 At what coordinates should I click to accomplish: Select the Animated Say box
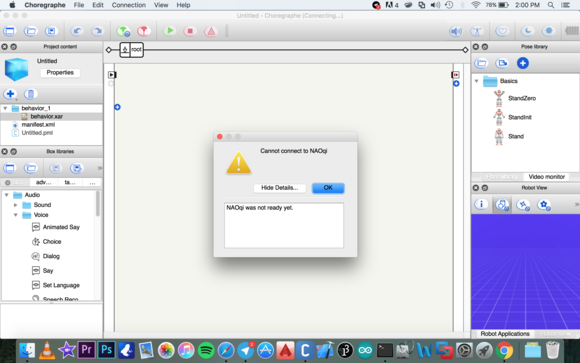(56, 227)
